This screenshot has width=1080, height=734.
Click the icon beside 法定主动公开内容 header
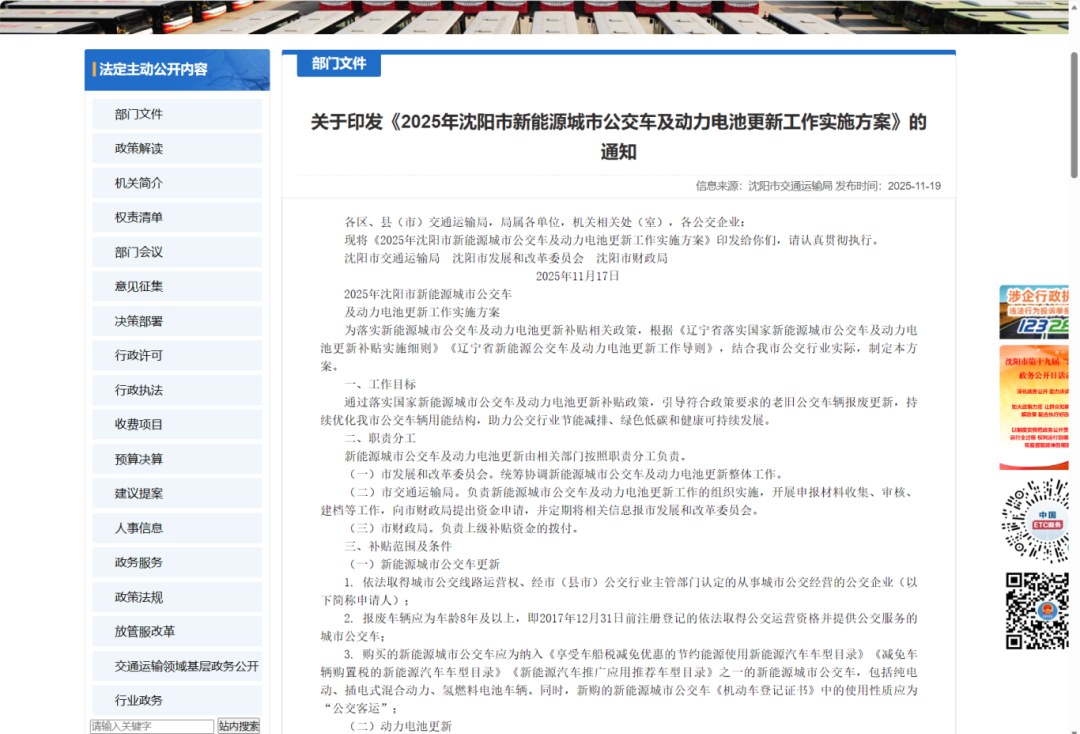[x=93, y=70]
